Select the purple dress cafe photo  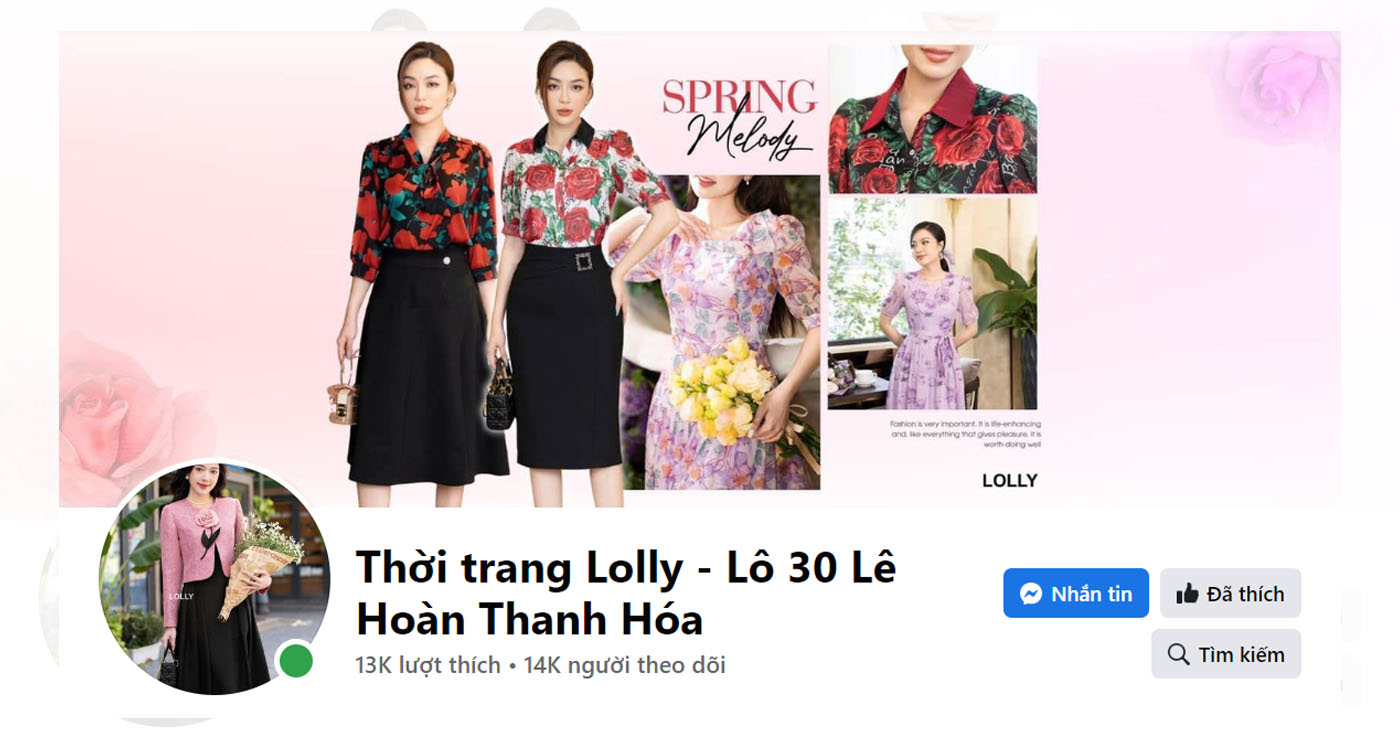click(932, 303)
